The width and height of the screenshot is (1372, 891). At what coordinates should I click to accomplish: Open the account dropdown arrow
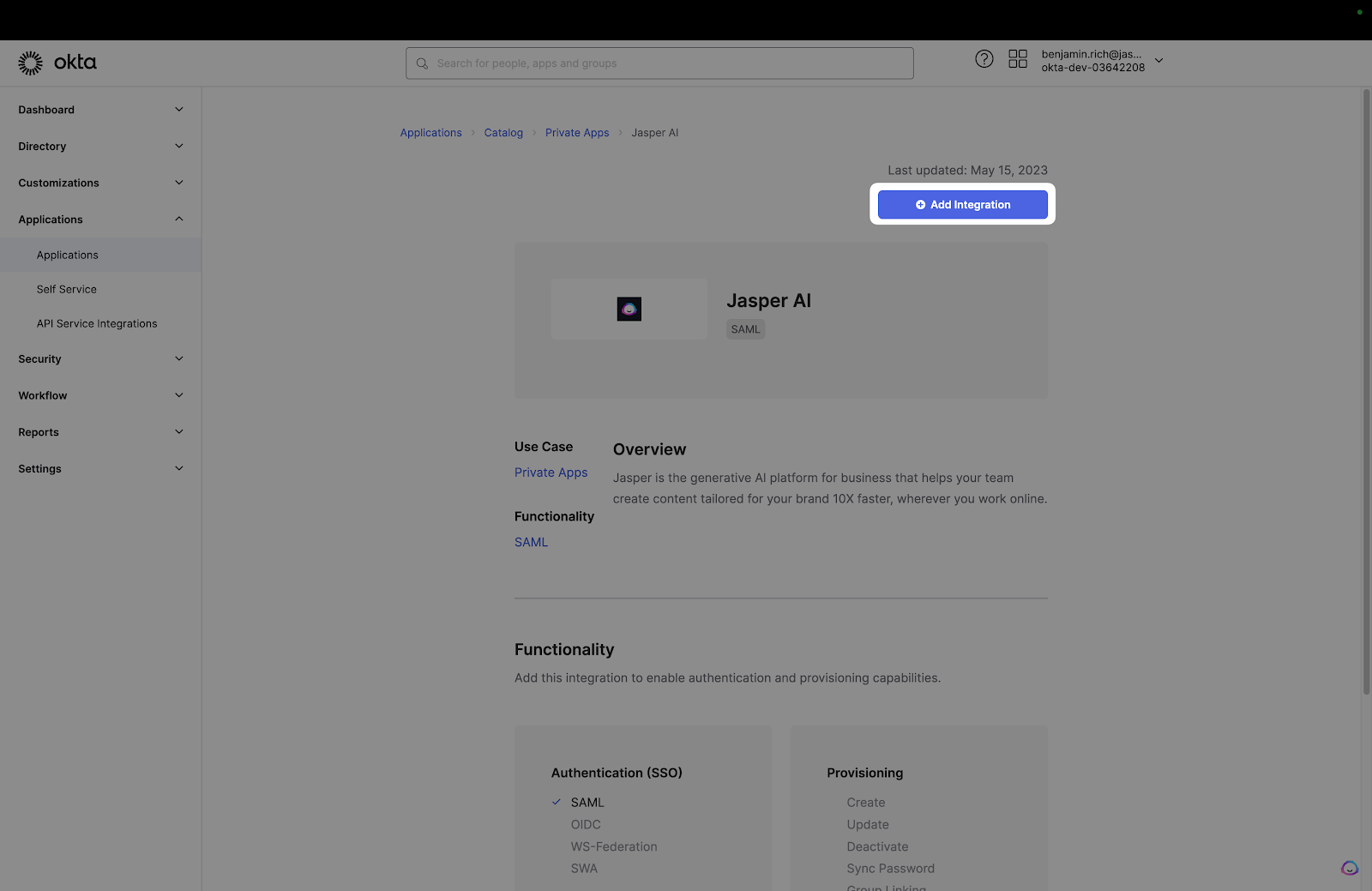tap(1158, 61)
